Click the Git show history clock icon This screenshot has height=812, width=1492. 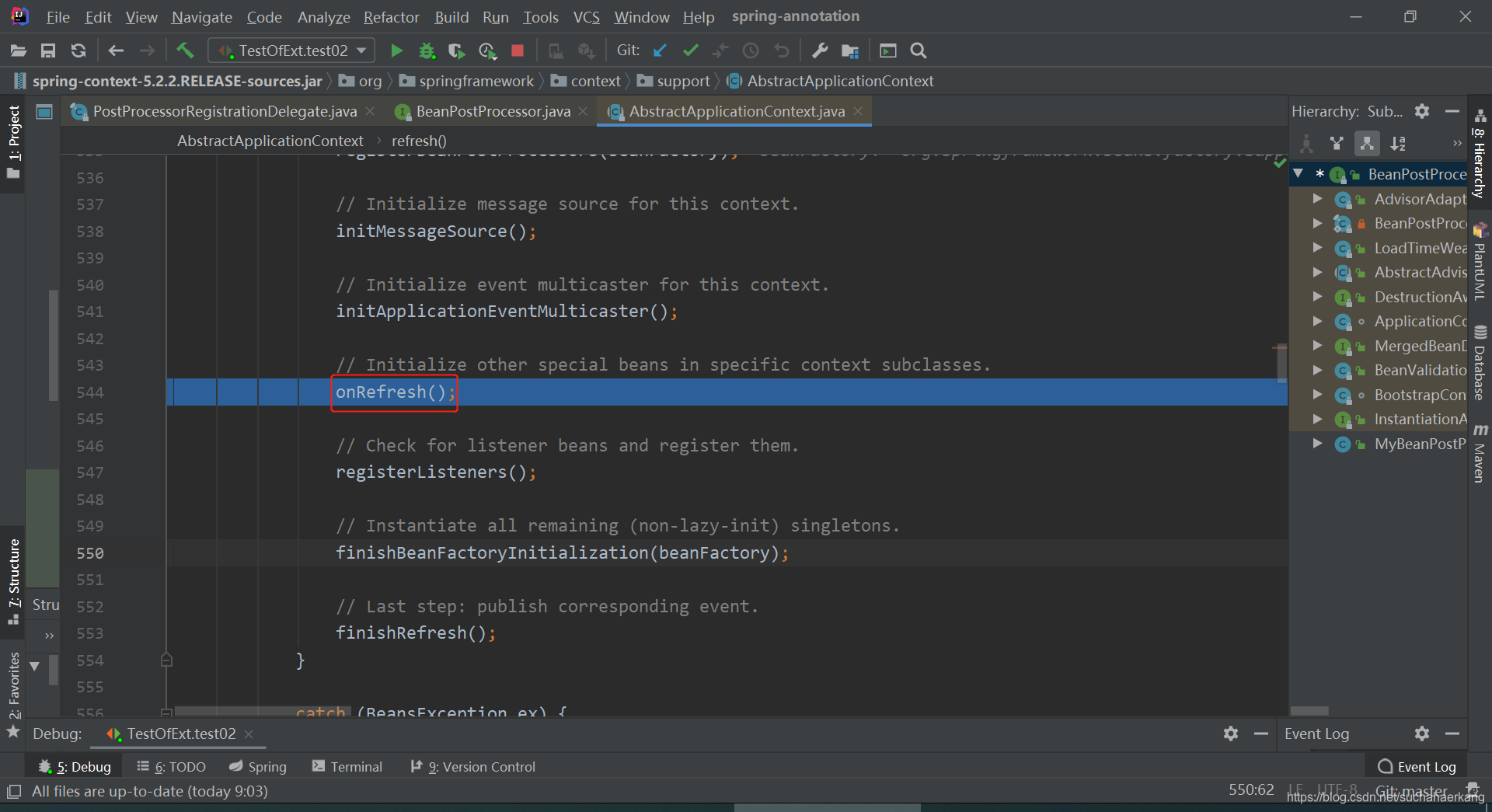pyautogui.click(x=751, y=51)
